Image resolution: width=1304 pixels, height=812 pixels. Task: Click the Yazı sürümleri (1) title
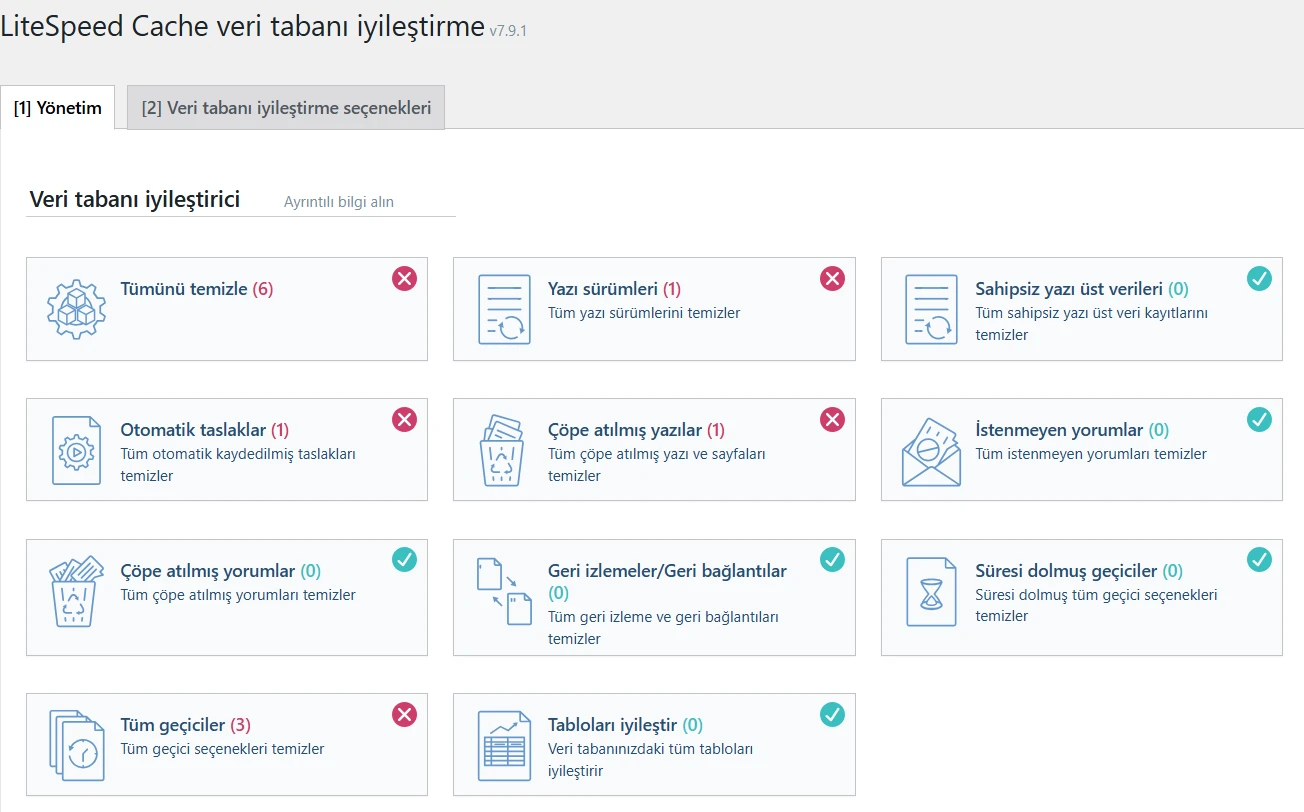click(x=614, y=289)
